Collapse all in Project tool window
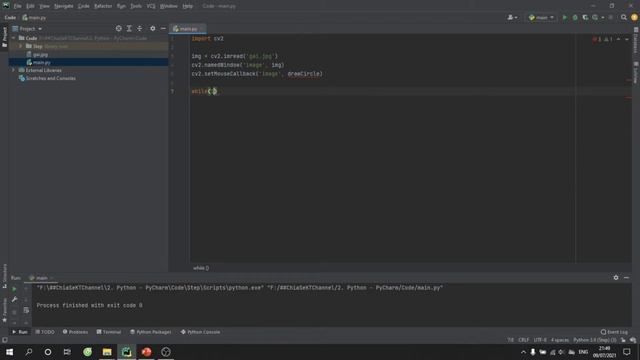640x360 pixels. 140,29
